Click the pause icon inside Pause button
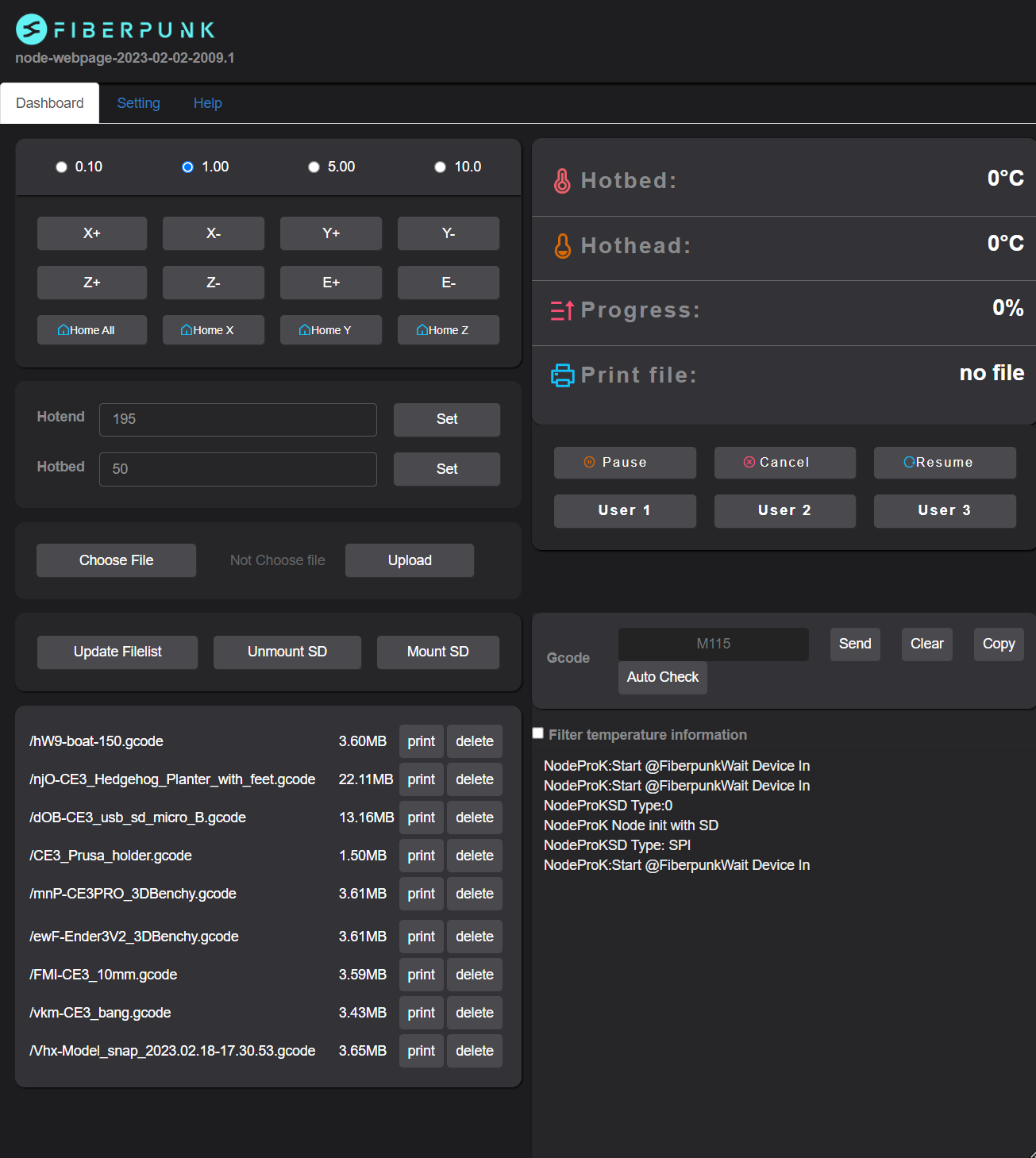The height and width of the screenshot is (1158, 1036). [589, 462]
